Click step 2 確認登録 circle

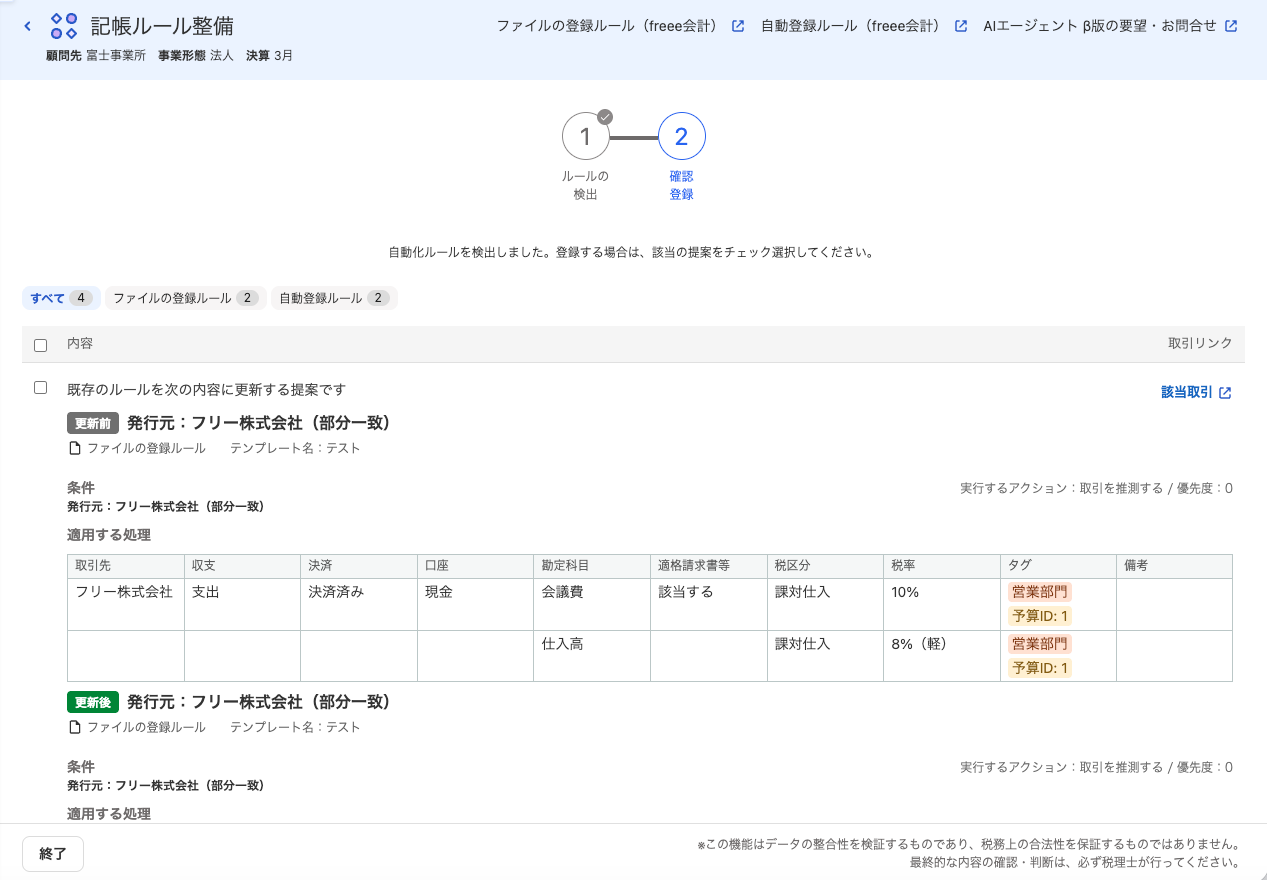[x=682, y=136]
